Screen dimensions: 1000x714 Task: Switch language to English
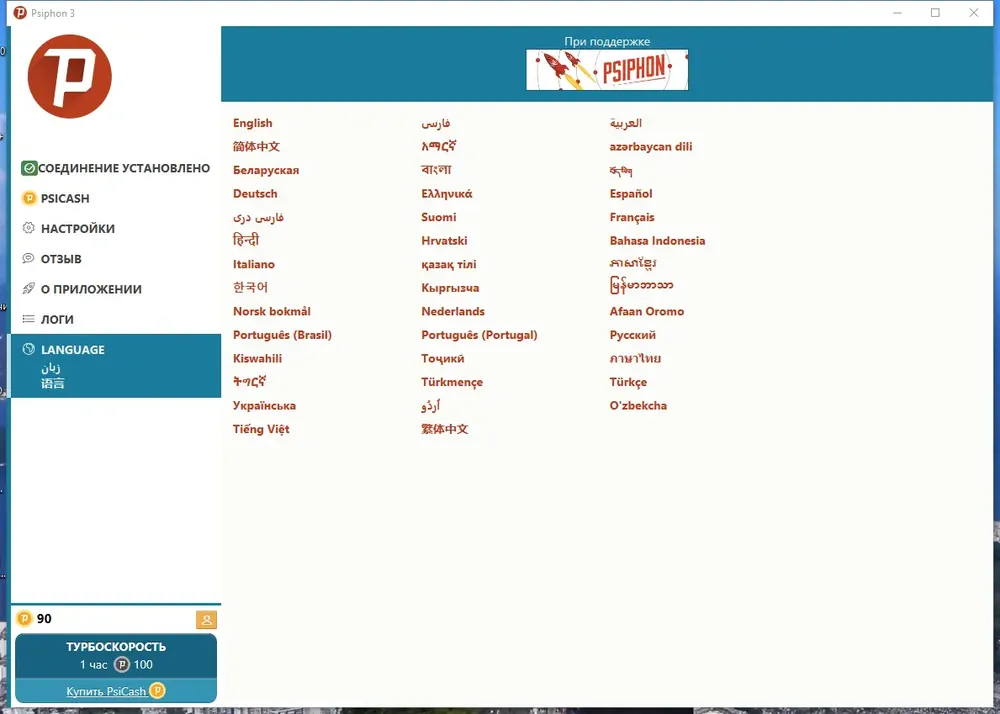[253, 123]
